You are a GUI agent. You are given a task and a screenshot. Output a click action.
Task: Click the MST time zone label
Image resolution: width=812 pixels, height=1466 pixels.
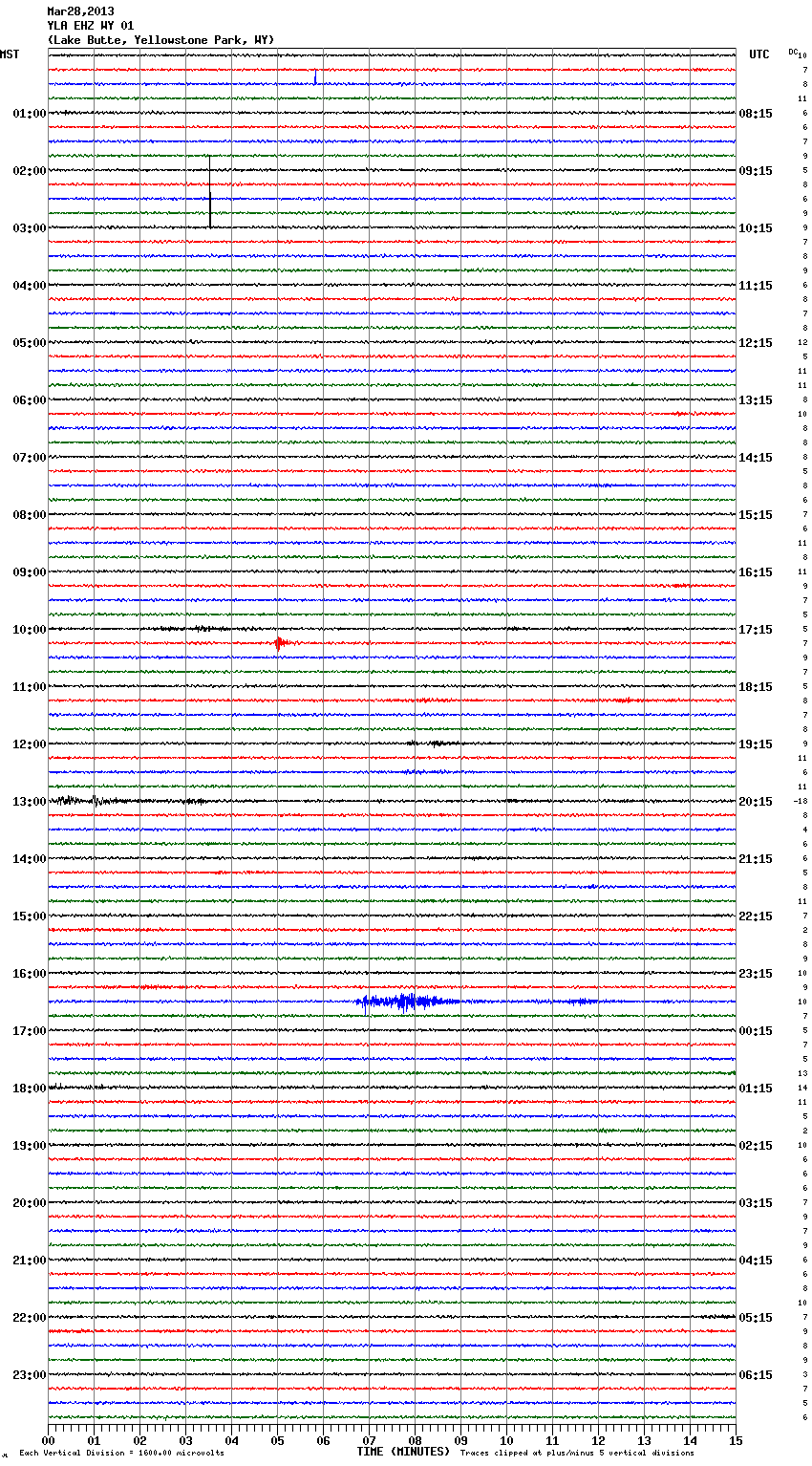tap(10, 54)
